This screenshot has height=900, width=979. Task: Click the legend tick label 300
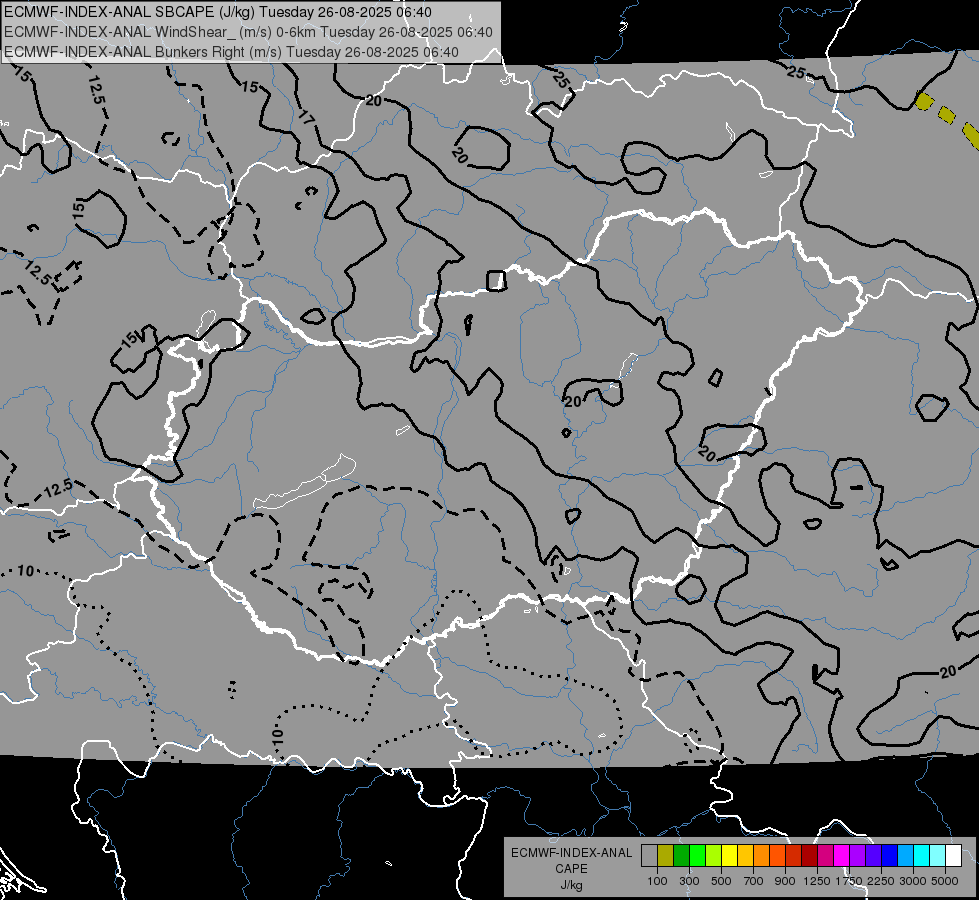point(689,881)
